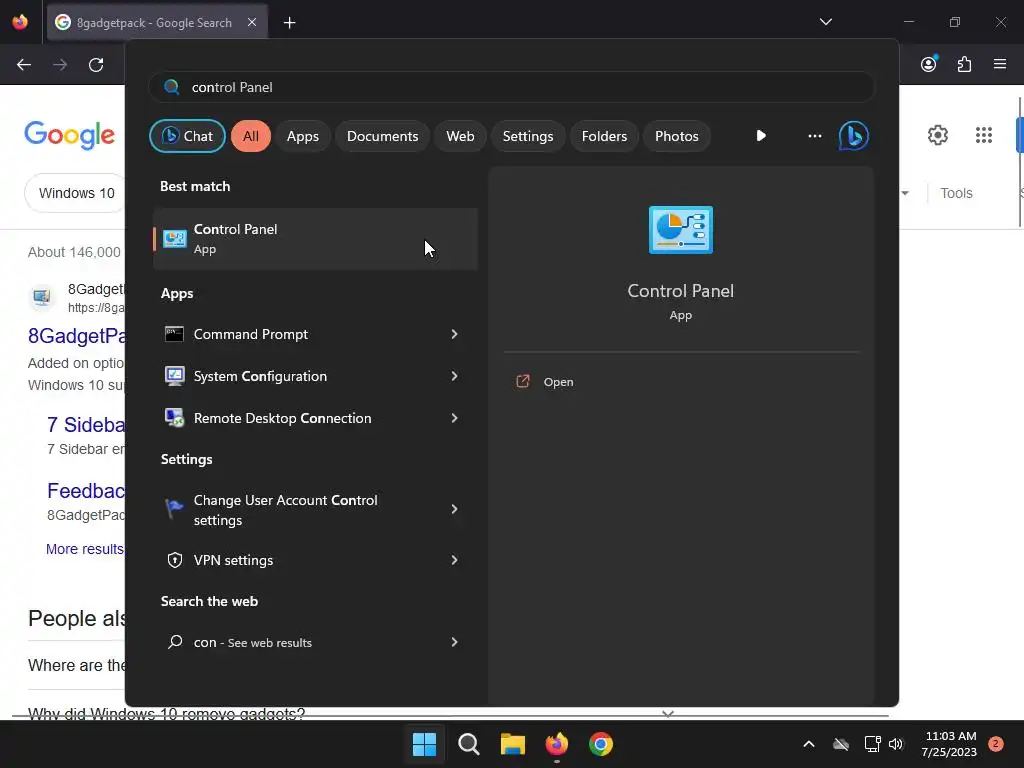Click the User Account Control flag icon
The width and height of the screenshot is (1024, 768).
point(174,509)
